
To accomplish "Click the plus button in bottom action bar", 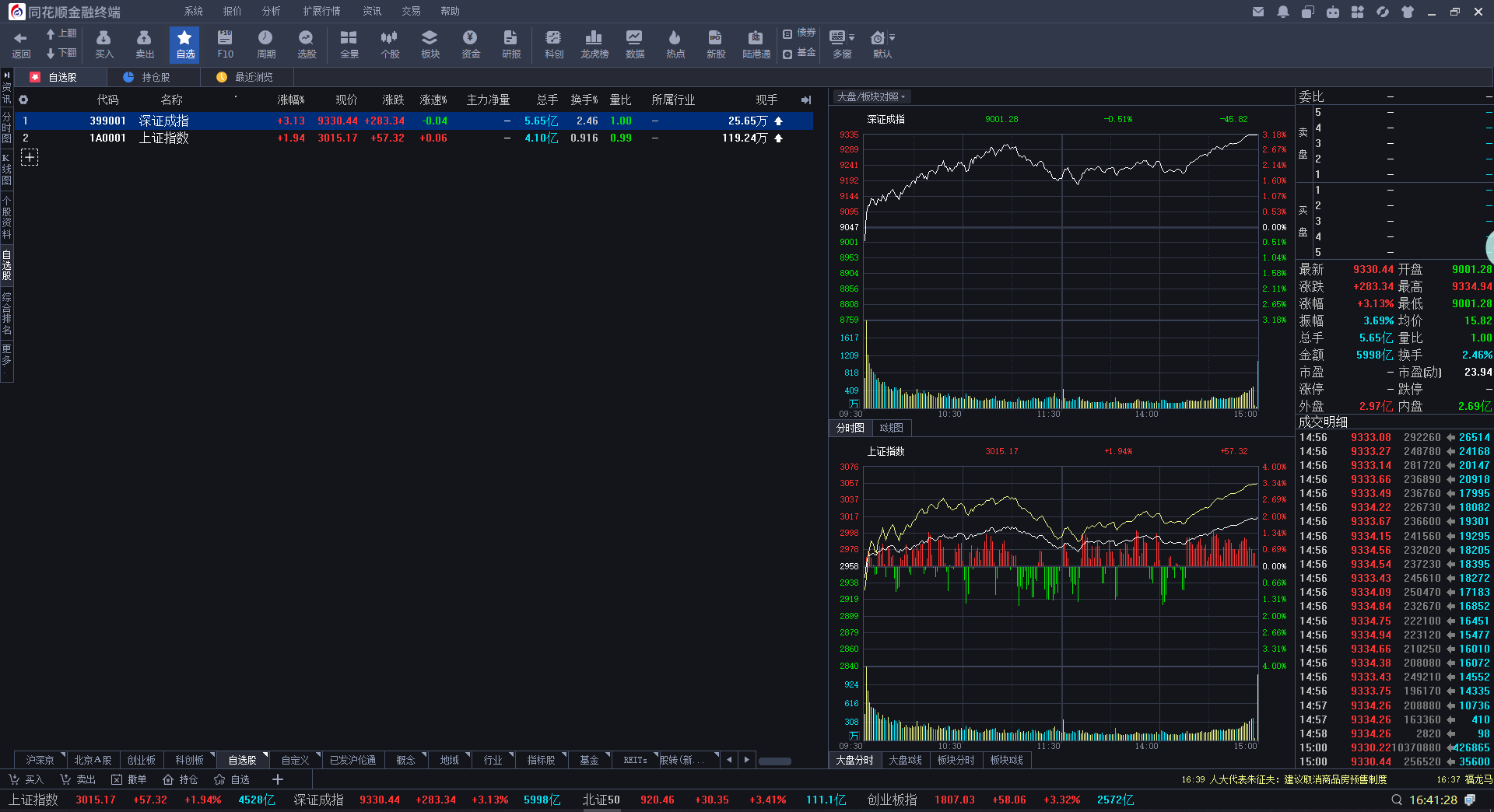I will pos(278,779).
